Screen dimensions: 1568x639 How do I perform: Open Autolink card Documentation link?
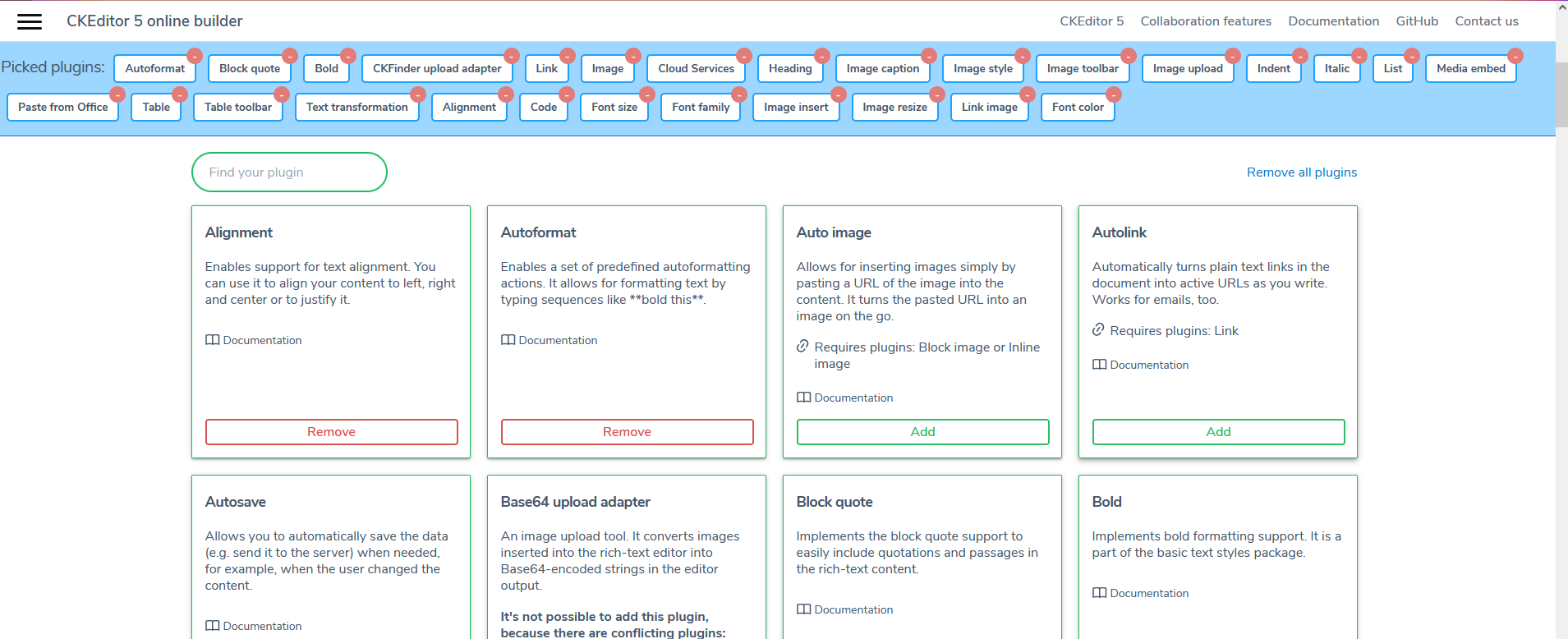[x=1141, y=365]
